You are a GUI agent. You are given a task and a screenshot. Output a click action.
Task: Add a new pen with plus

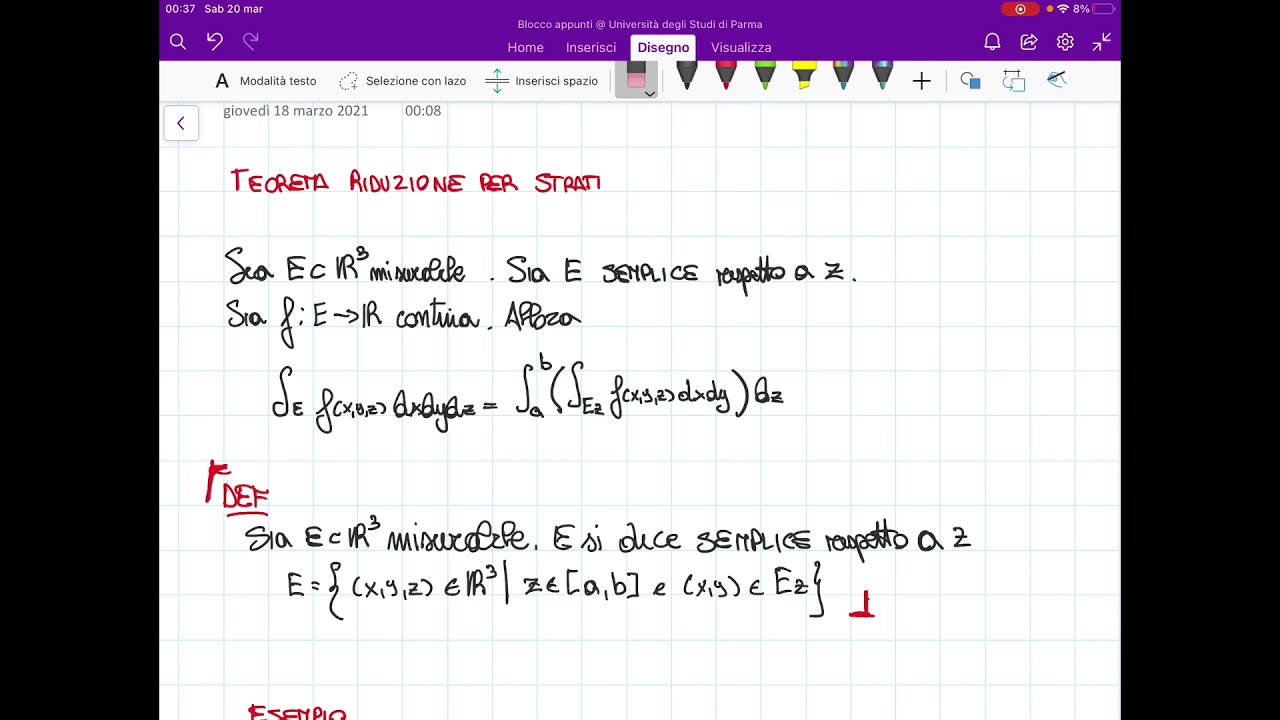(x=922, y=81)
